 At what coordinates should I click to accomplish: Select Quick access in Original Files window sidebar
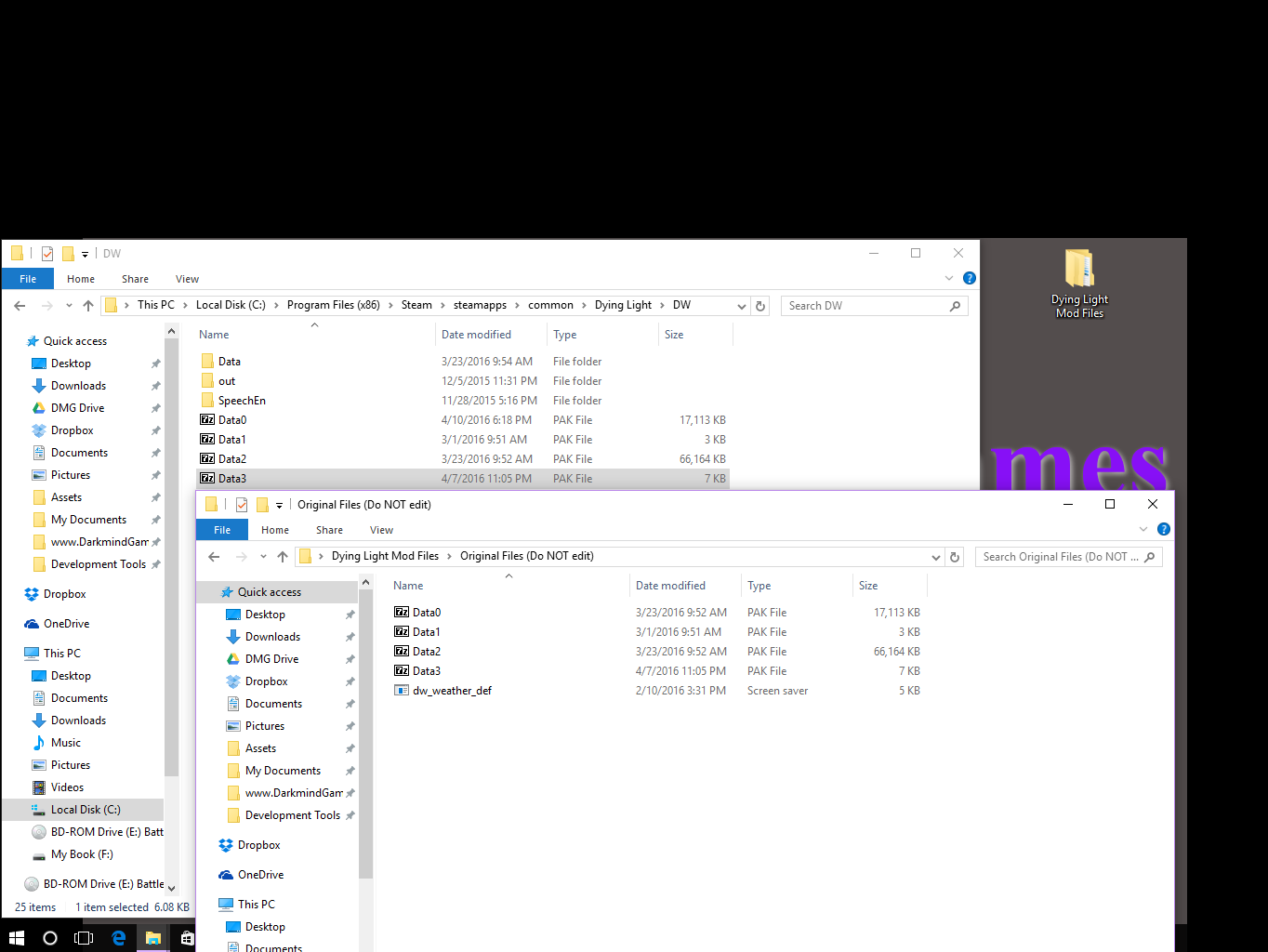270,592
